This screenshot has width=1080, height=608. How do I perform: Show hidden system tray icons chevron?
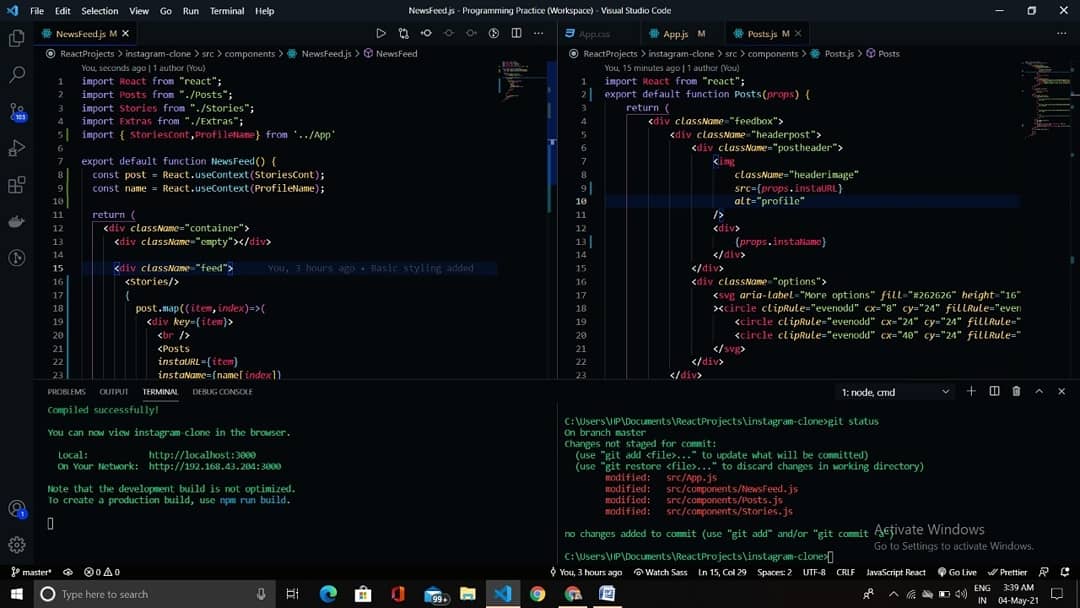pos(893,594)
